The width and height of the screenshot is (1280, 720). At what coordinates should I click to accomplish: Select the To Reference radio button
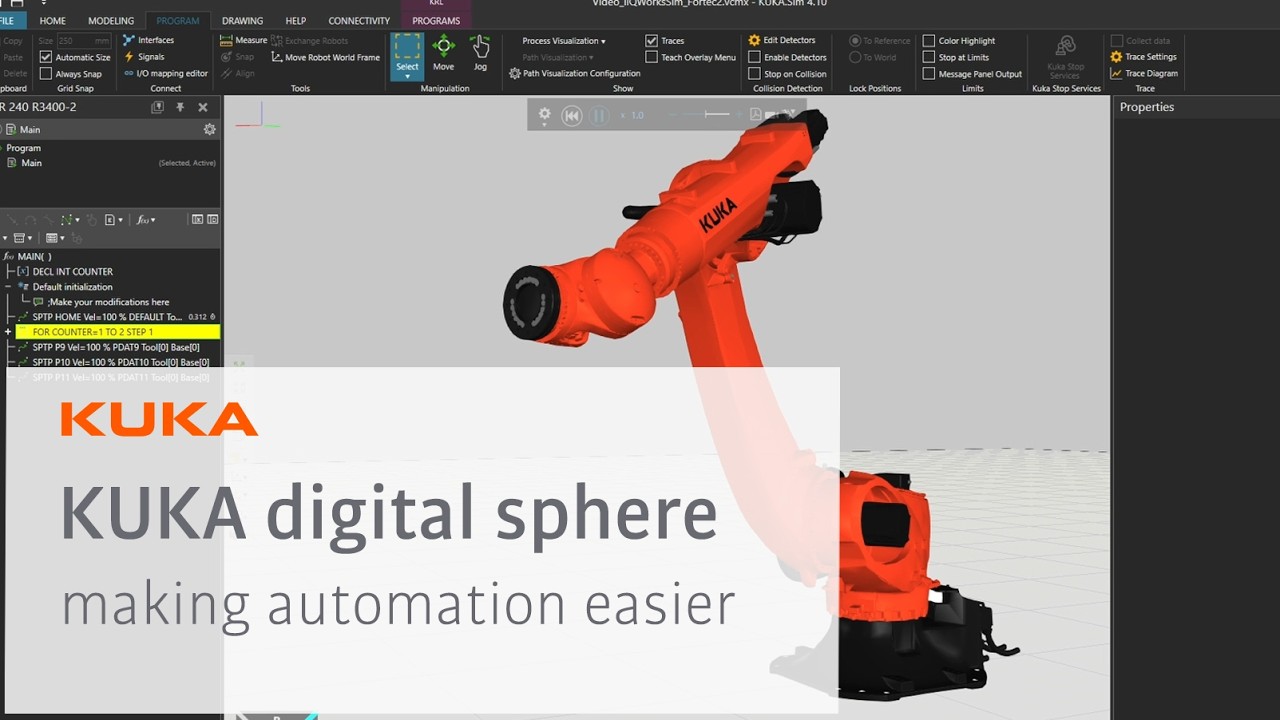coord(855,40)
